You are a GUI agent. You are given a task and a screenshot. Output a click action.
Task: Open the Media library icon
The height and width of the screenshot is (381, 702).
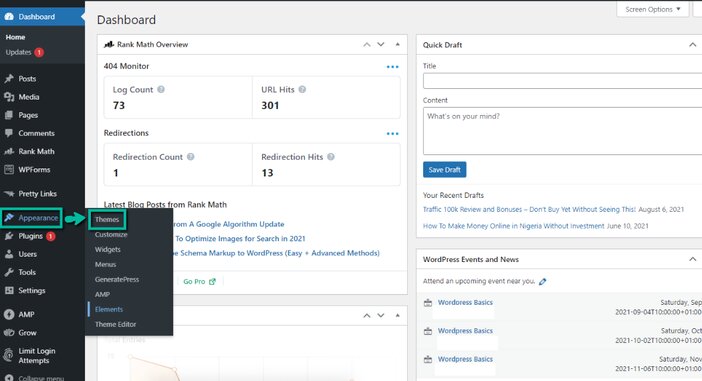click(x=9, y=97)
